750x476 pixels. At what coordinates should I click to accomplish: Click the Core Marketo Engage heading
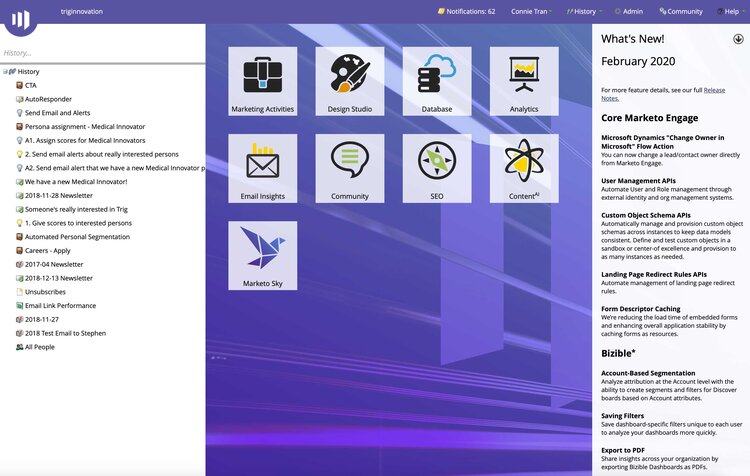tap(650, 118)
